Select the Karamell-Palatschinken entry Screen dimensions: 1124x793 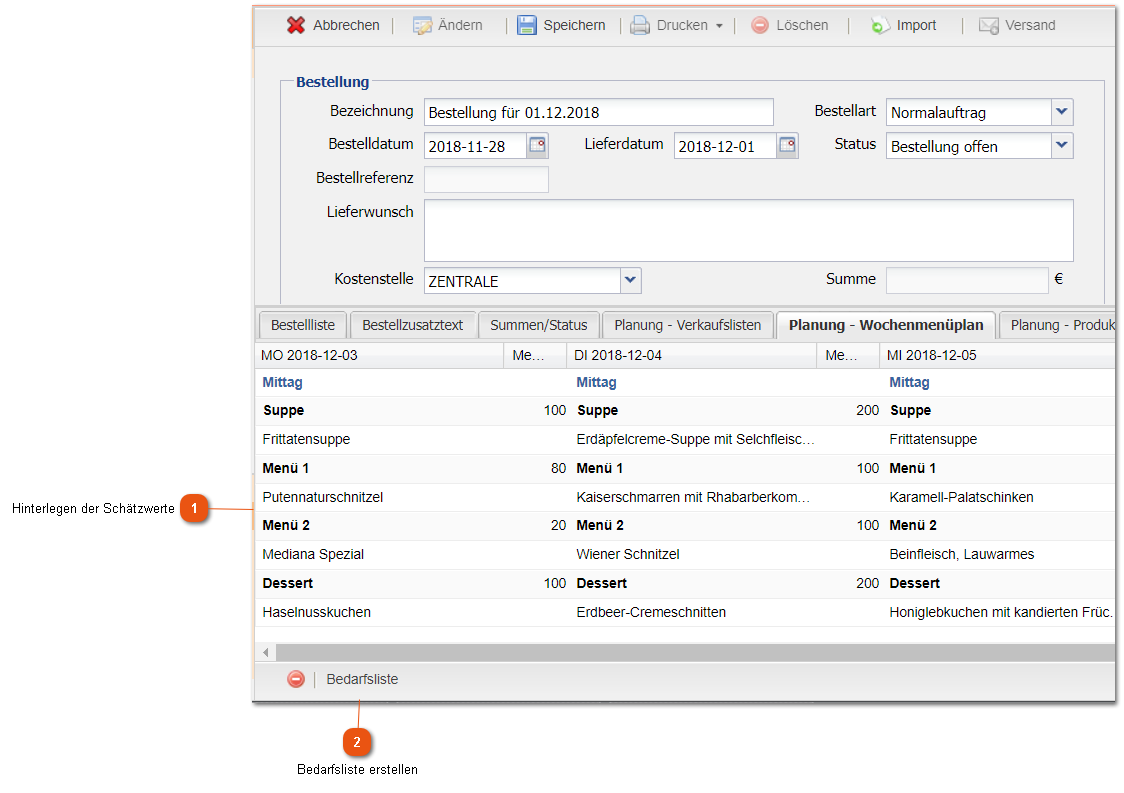[961, 497]
